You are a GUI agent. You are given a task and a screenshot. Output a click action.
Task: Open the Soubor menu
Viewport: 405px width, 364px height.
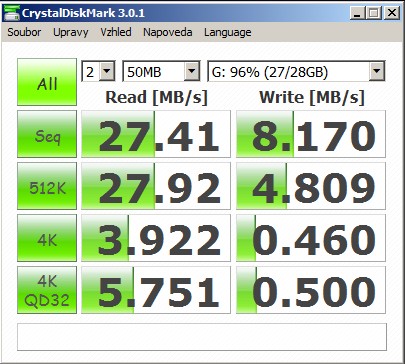click(24, 32)
